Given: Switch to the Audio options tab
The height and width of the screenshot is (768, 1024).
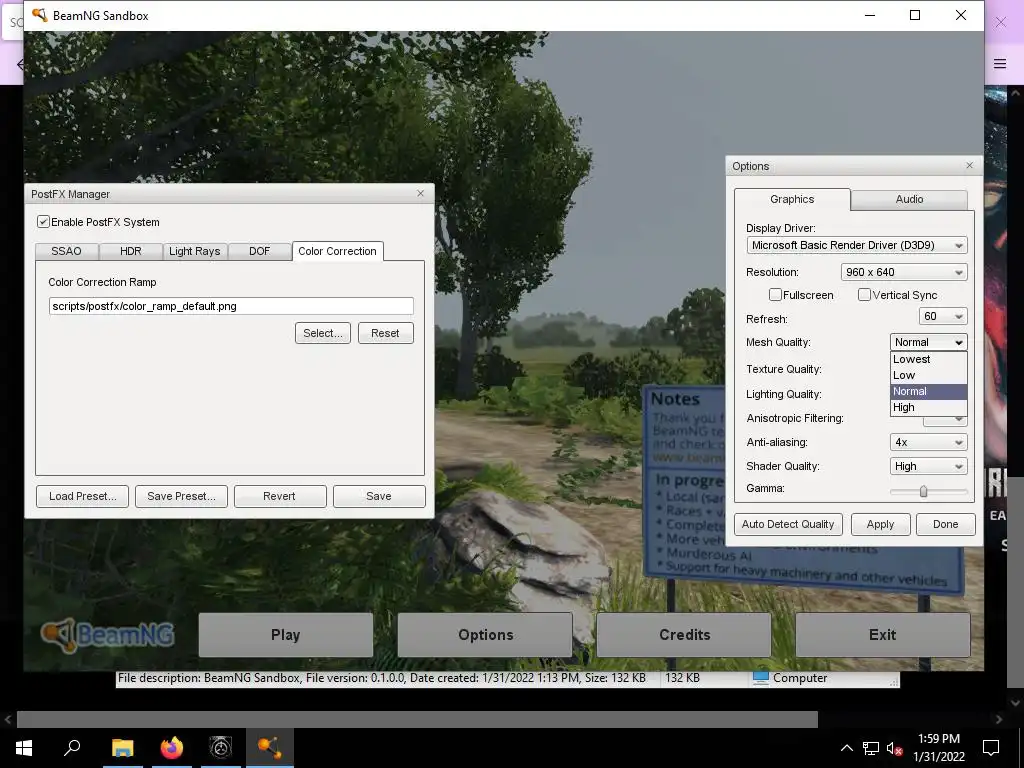Looking at the screenshot, I should tap(909, 199).
